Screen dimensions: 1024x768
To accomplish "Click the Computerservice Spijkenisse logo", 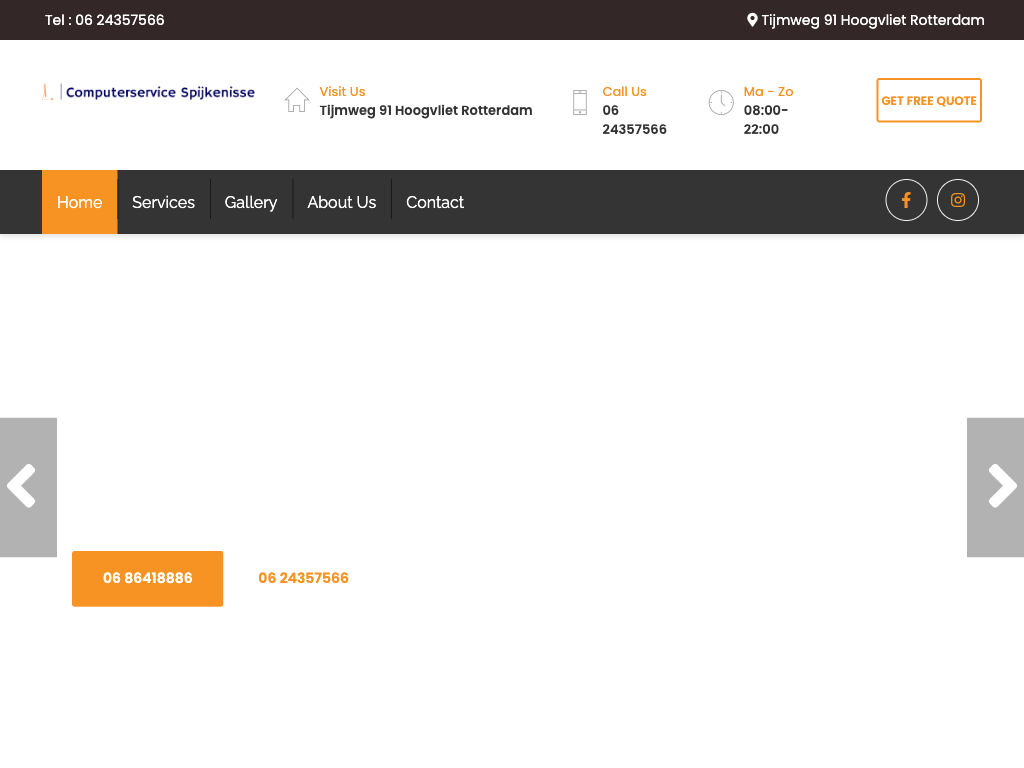I will pyautogui.click(x=149, y=92).
